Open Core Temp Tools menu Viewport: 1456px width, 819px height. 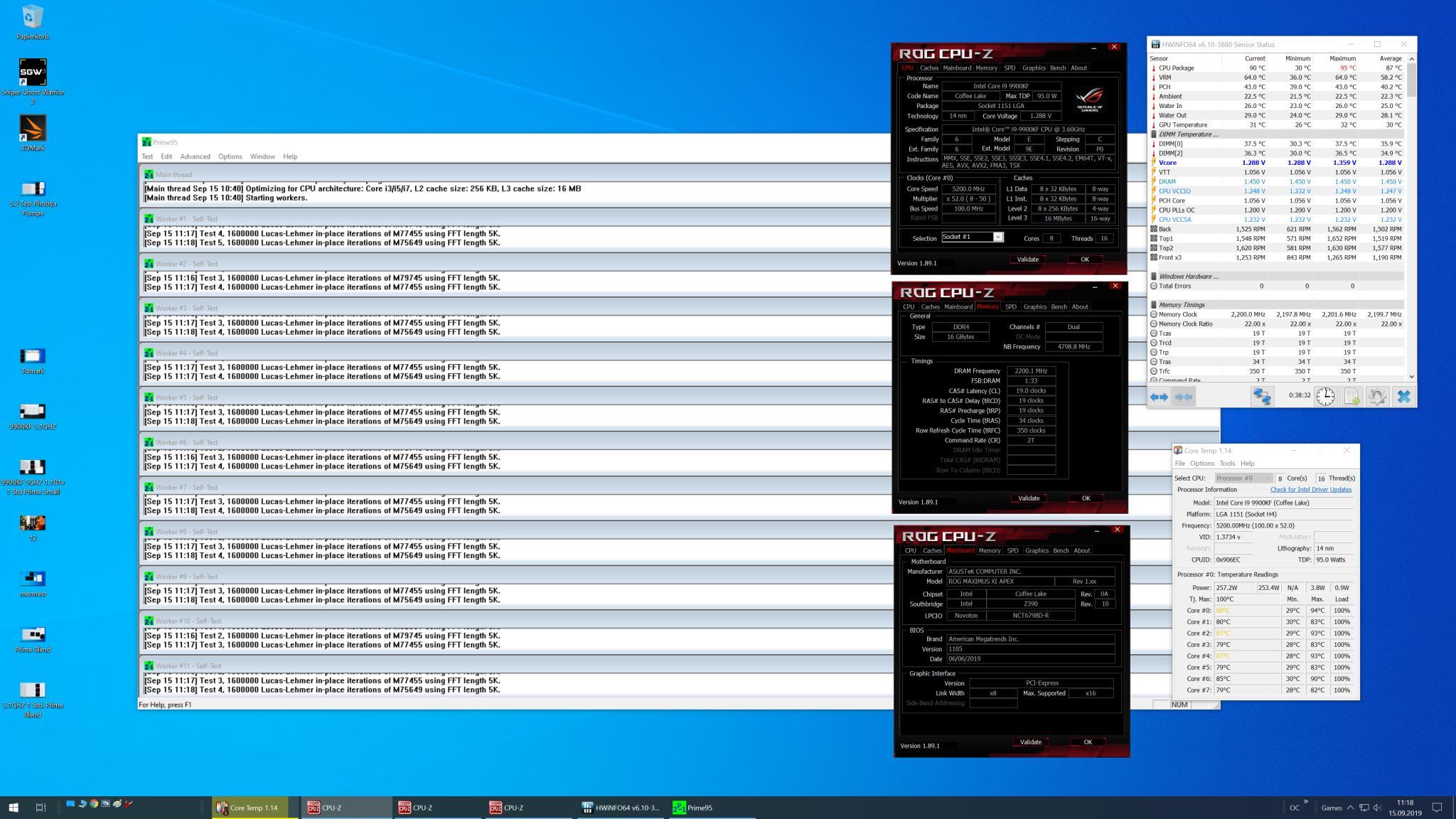1227,464
